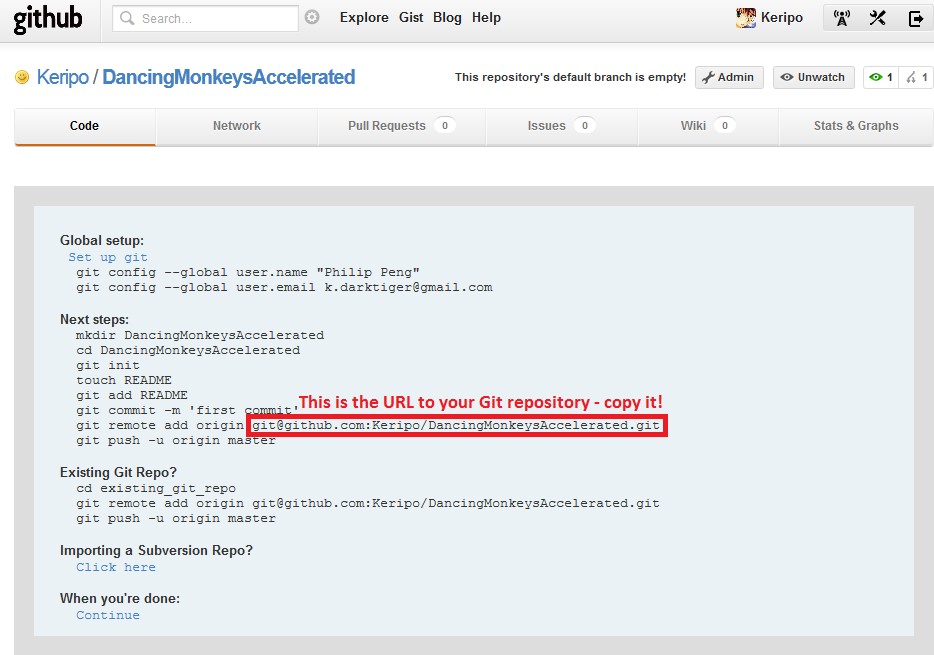The image size is (934, 655).
Task: Click watchers eye count 1
Action: 880,77
